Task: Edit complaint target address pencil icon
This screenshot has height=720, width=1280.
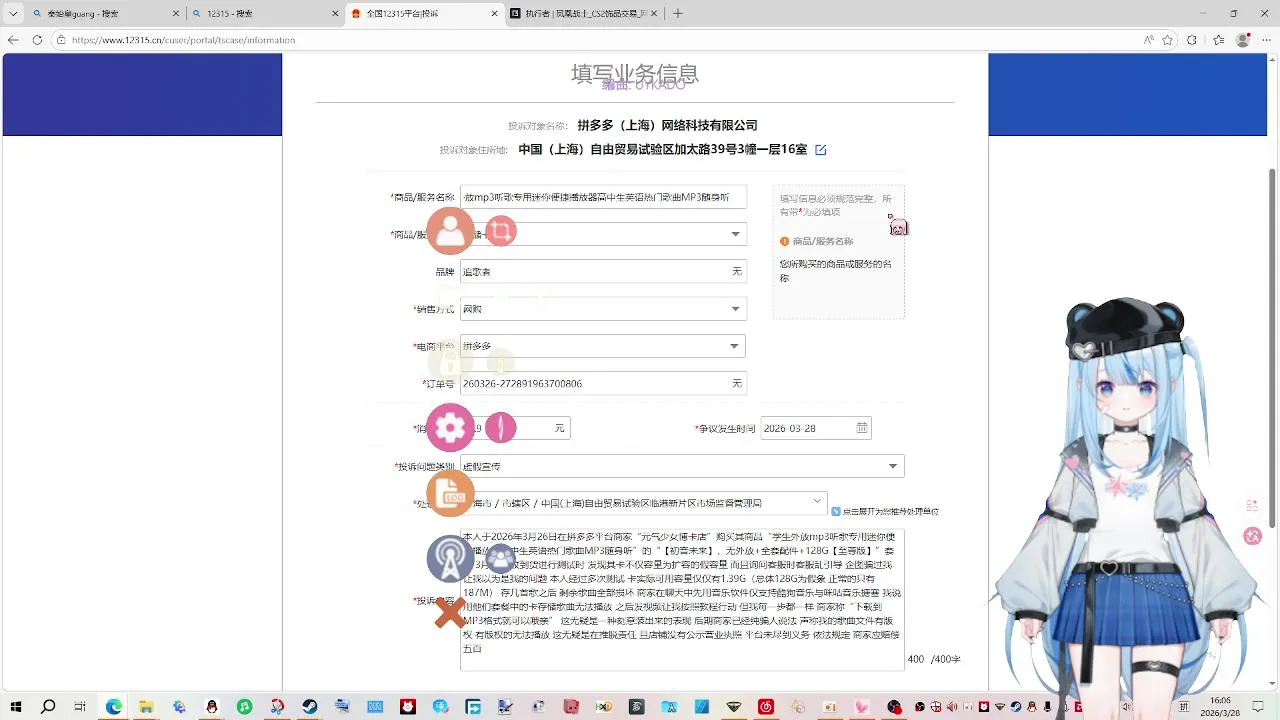Action: [x=821, y=150]
